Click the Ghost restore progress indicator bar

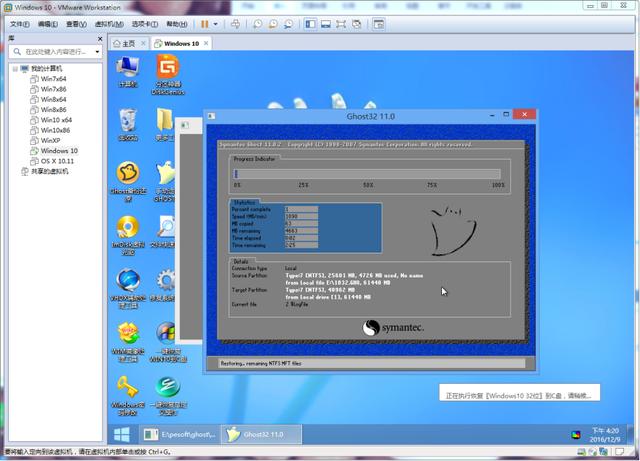pyautogui.click(x=367, y=174)
